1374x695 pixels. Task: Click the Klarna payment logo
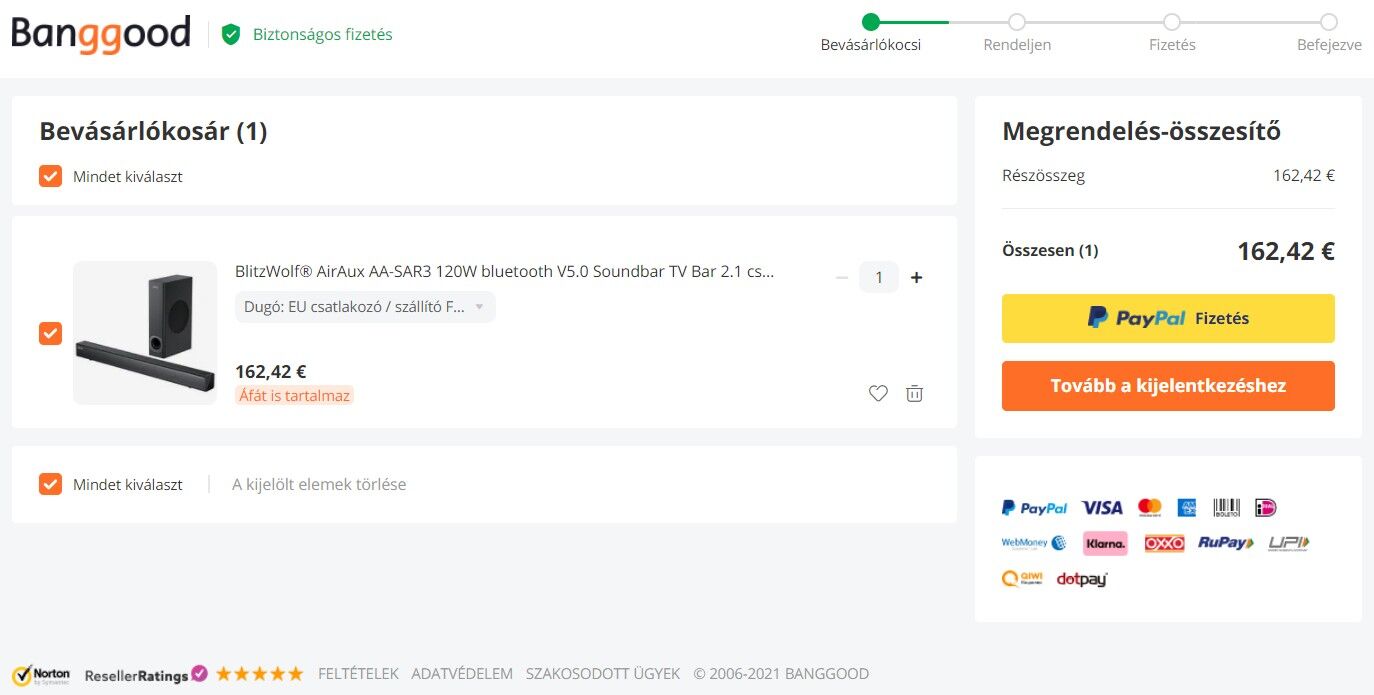click(x=1105, y=543)
